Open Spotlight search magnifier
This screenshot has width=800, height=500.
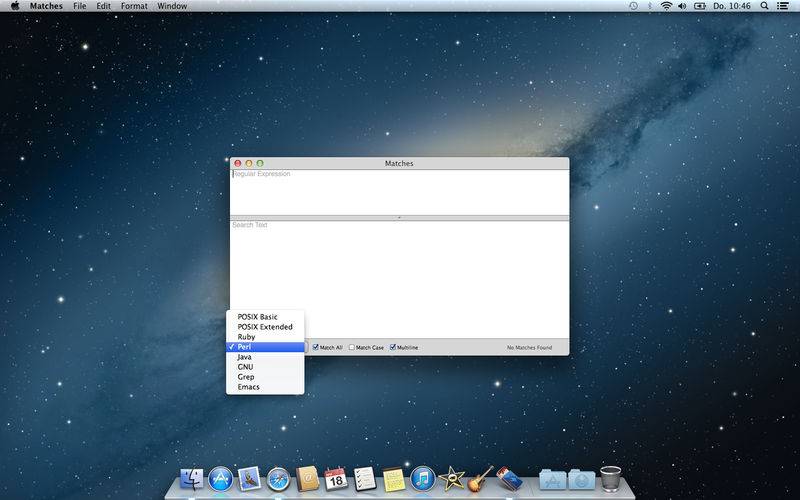(764, 6)
